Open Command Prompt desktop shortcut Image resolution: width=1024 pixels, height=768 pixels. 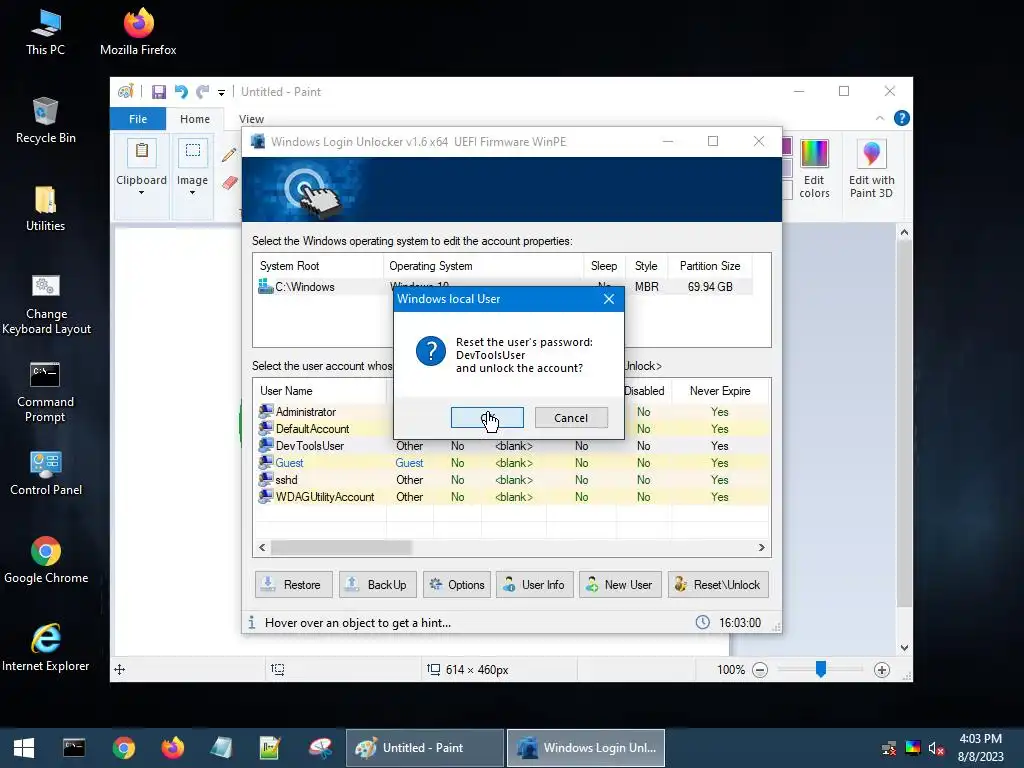45,392
